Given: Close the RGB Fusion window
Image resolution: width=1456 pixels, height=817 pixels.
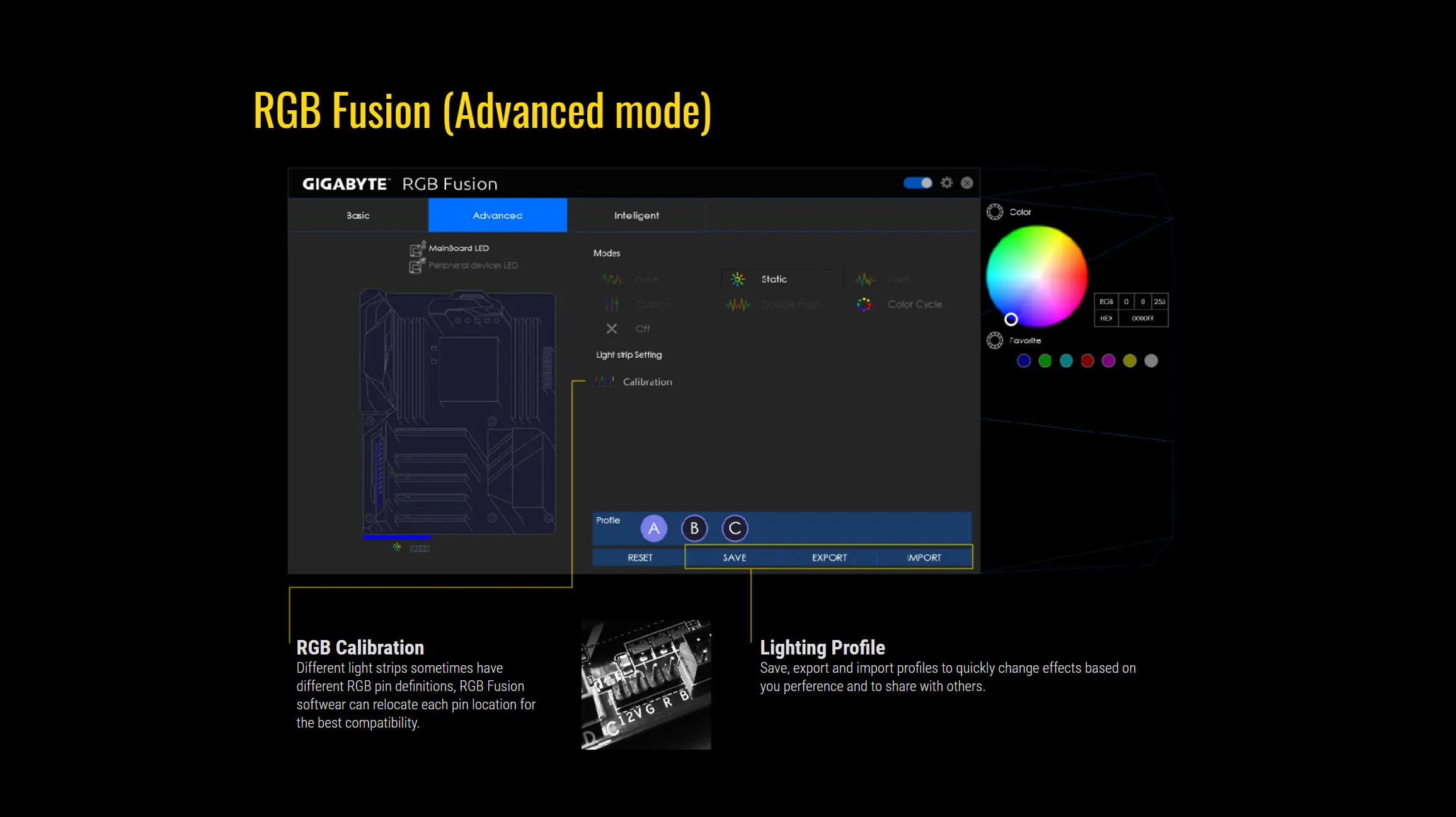Looking at the screenshot, I should click(966, 183).
